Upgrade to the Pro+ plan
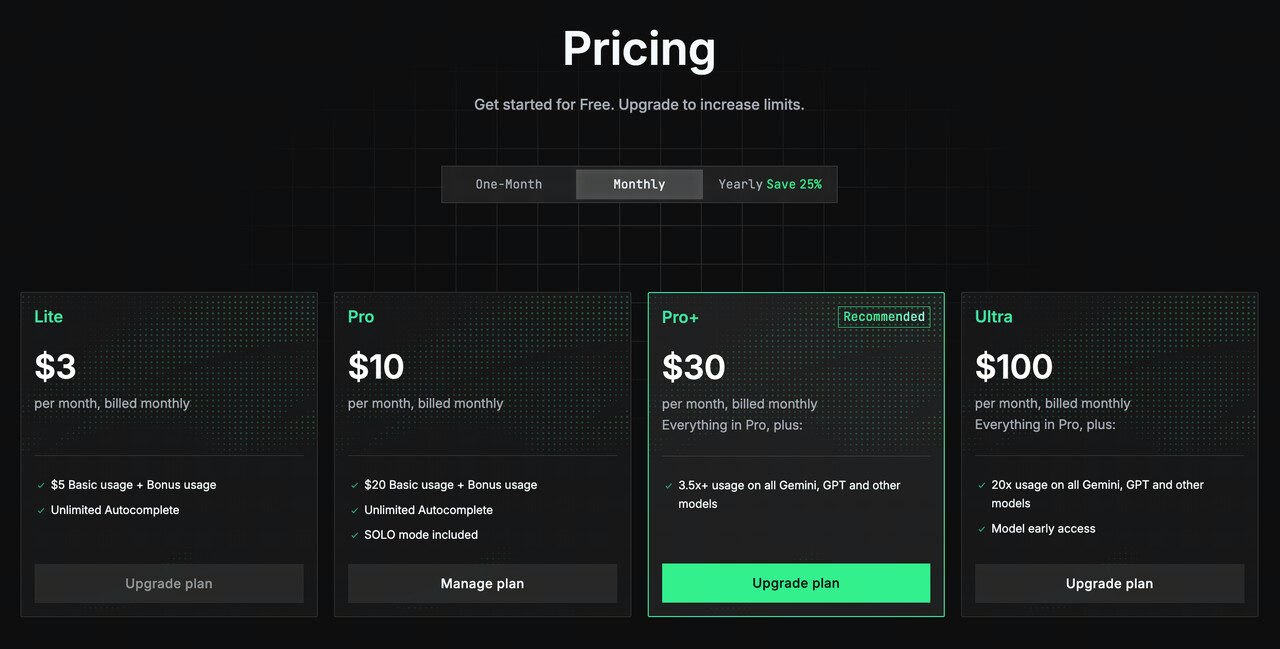Viewport: 1280px width, 649px height. click(x=796, y=583)
